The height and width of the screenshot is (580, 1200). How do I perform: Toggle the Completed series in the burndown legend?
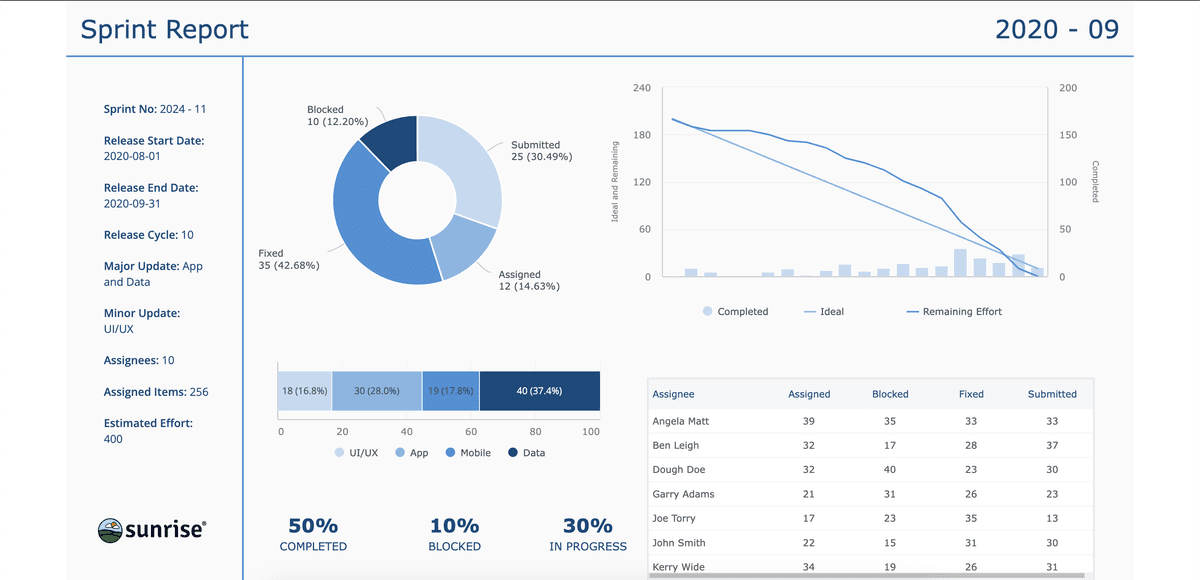707,311
